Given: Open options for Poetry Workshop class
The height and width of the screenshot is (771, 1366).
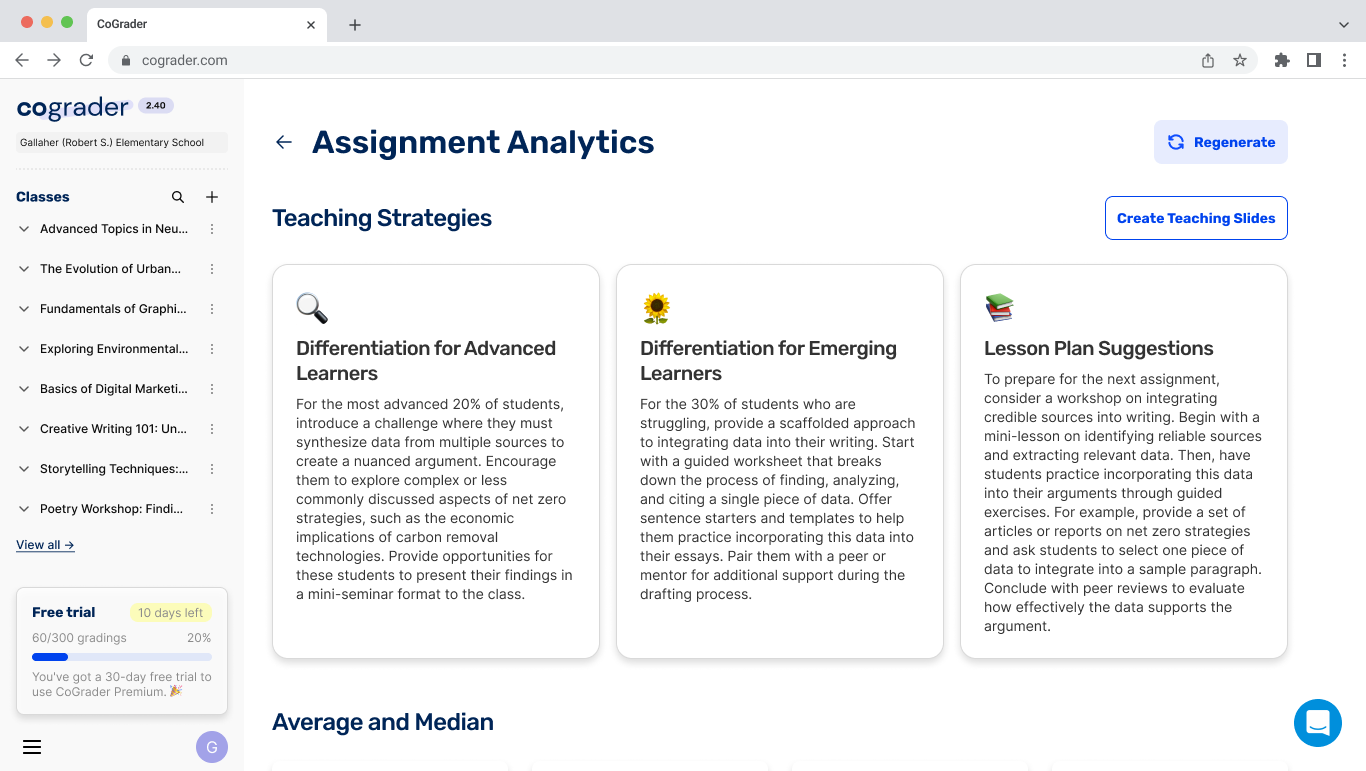Looking at the screenshot, I should pyautogui.click(x=212, y=509).
